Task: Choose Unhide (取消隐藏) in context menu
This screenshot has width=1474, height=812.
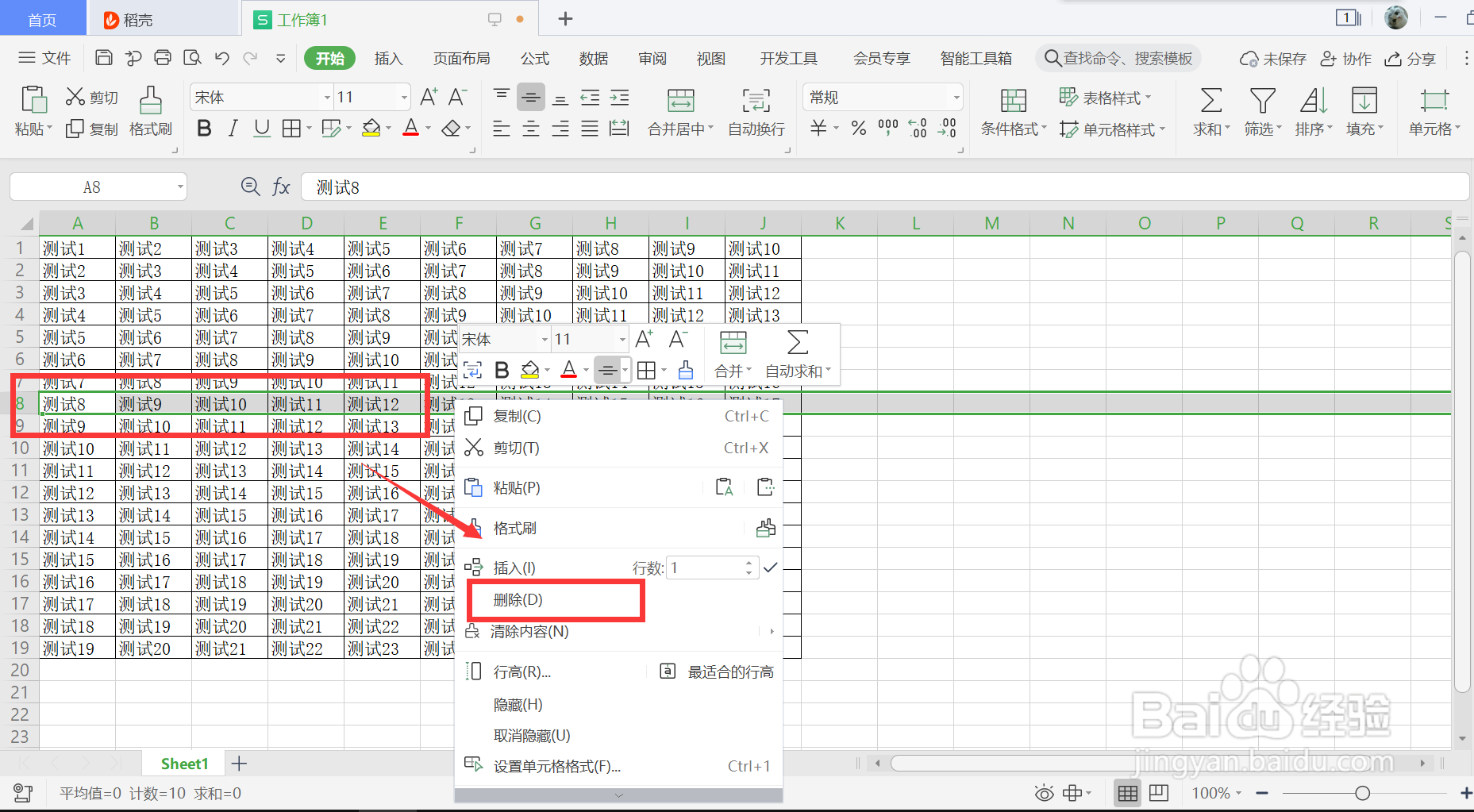Action: click(x=618, y=735)
